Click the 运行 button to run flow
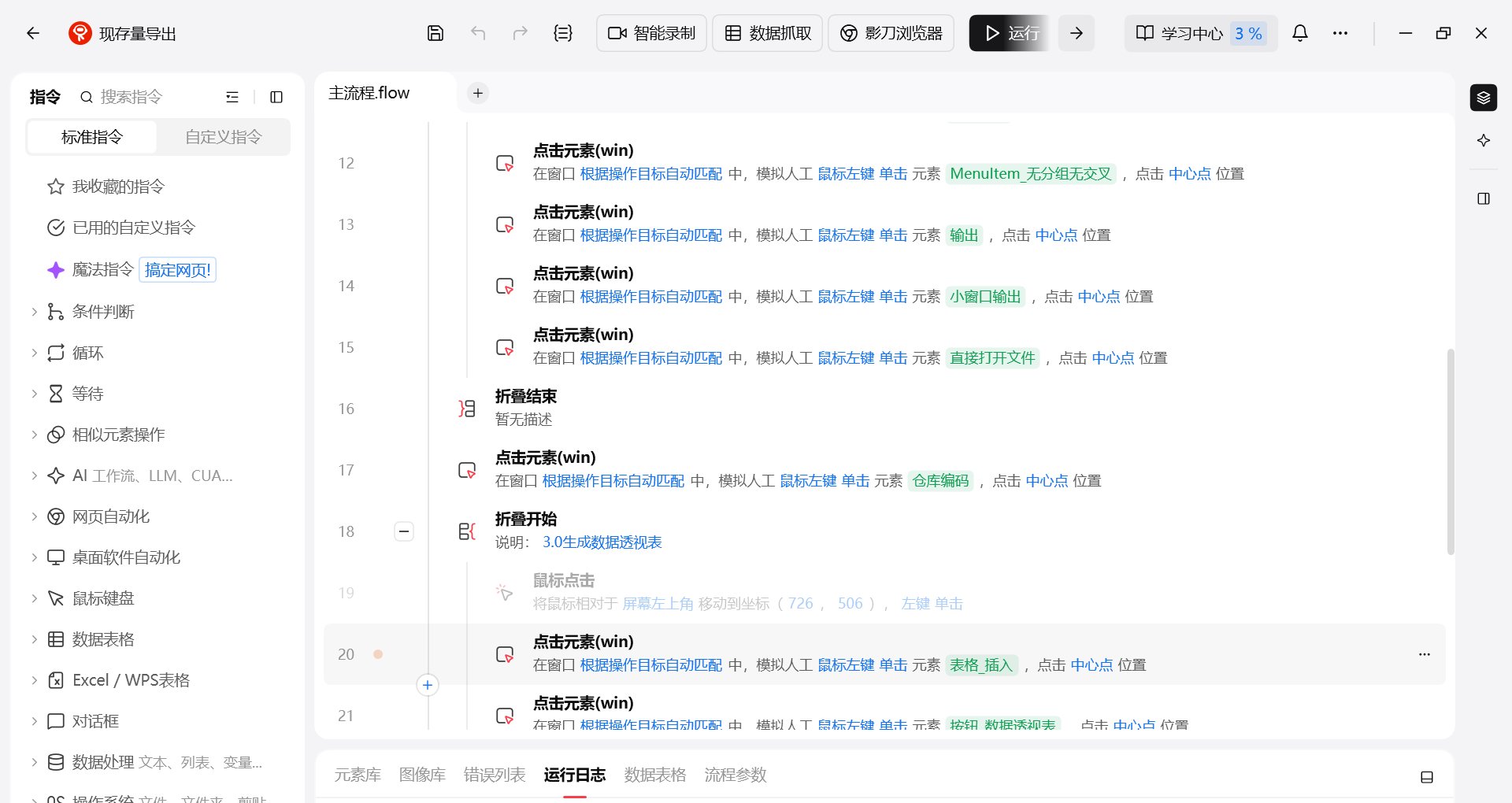 pos(1010,33)
